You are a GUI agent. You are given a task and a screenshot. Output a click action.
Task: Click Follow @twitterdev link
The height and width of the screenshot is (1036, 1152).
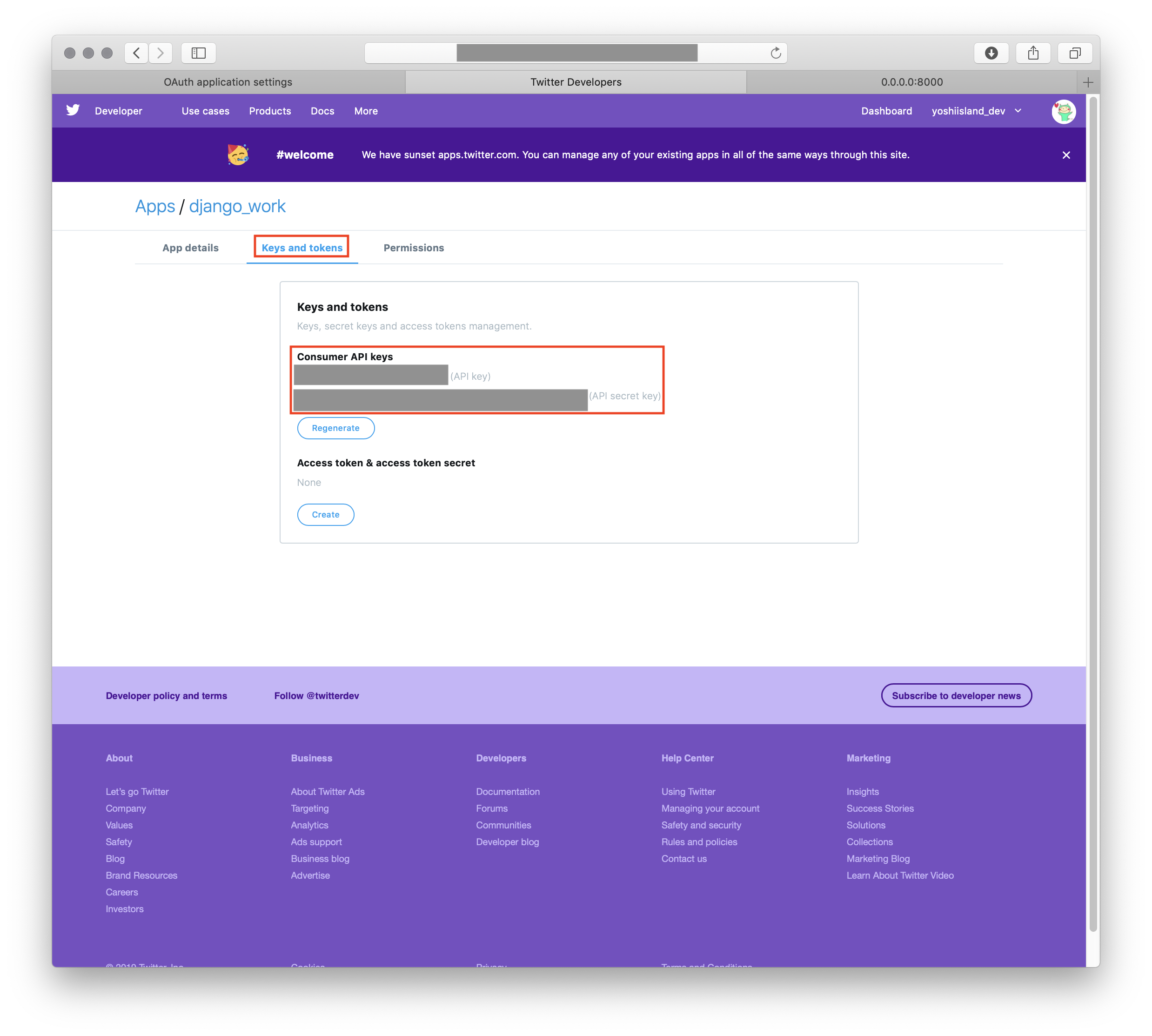316,696
